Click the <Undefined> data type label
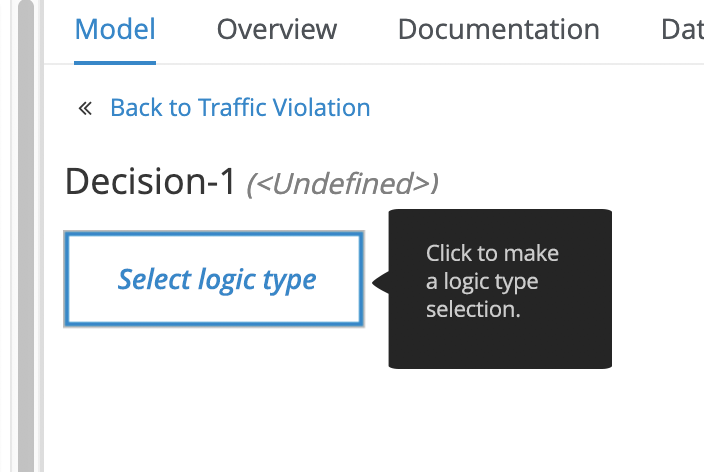This screenshot has width=704, height=472. tap(343, 184)
